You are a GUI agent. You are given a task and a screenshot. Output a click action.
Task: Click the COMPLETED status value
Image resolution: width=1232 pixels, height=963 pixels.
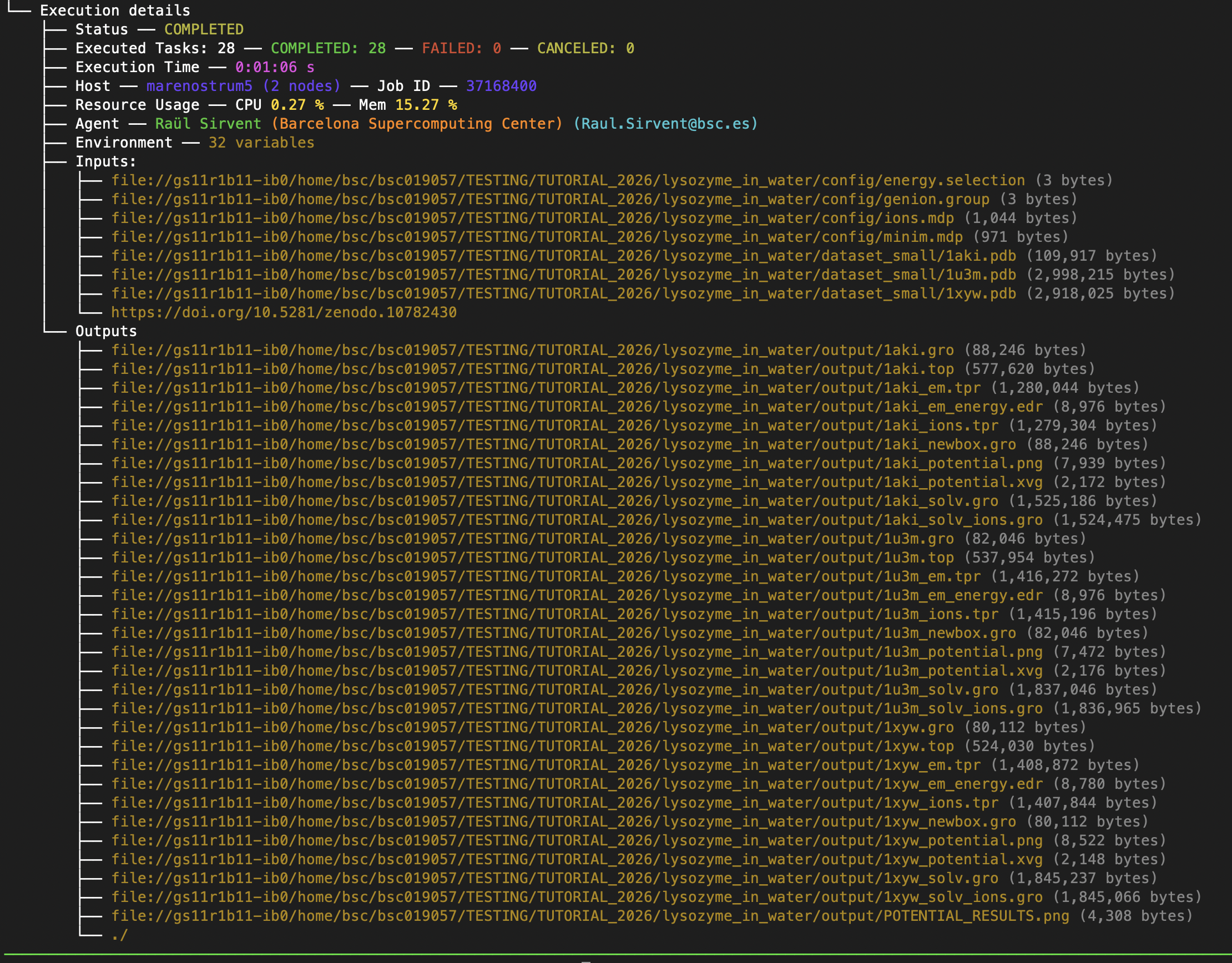pos(204,29)
